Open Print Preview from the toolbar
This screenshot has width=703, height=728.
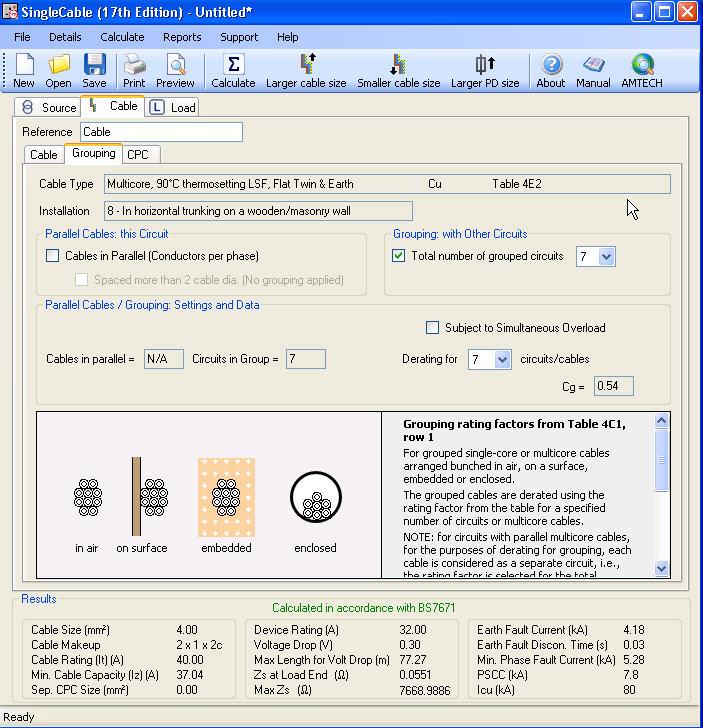175,70
